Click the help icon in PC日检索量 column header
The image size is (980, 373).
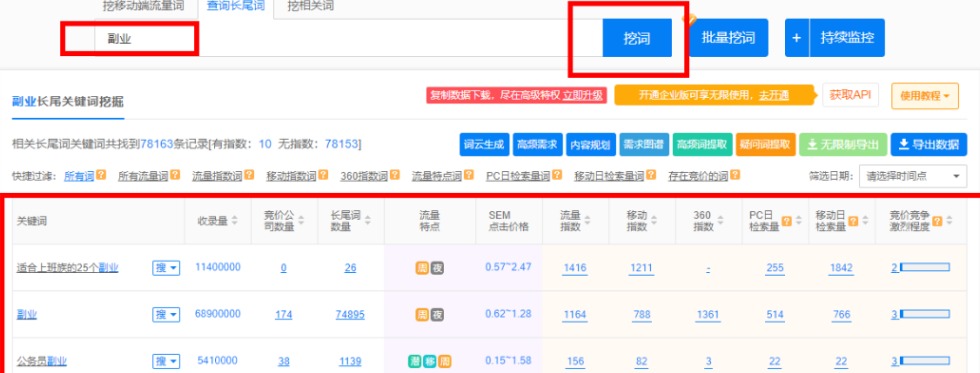click(x=787, y=221)
